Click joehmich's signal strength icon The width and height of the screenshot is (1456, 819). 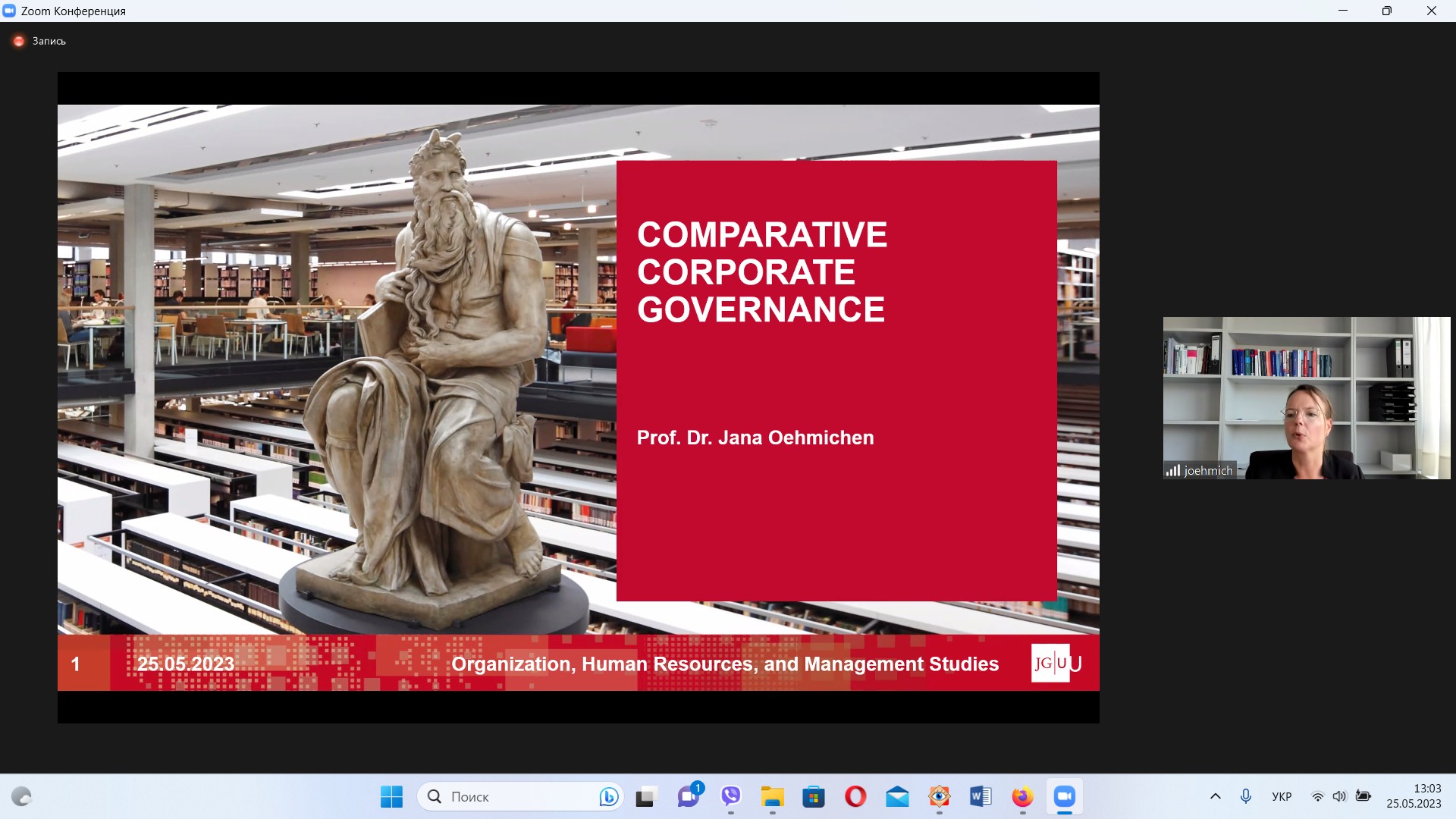tap(1172, 470)
